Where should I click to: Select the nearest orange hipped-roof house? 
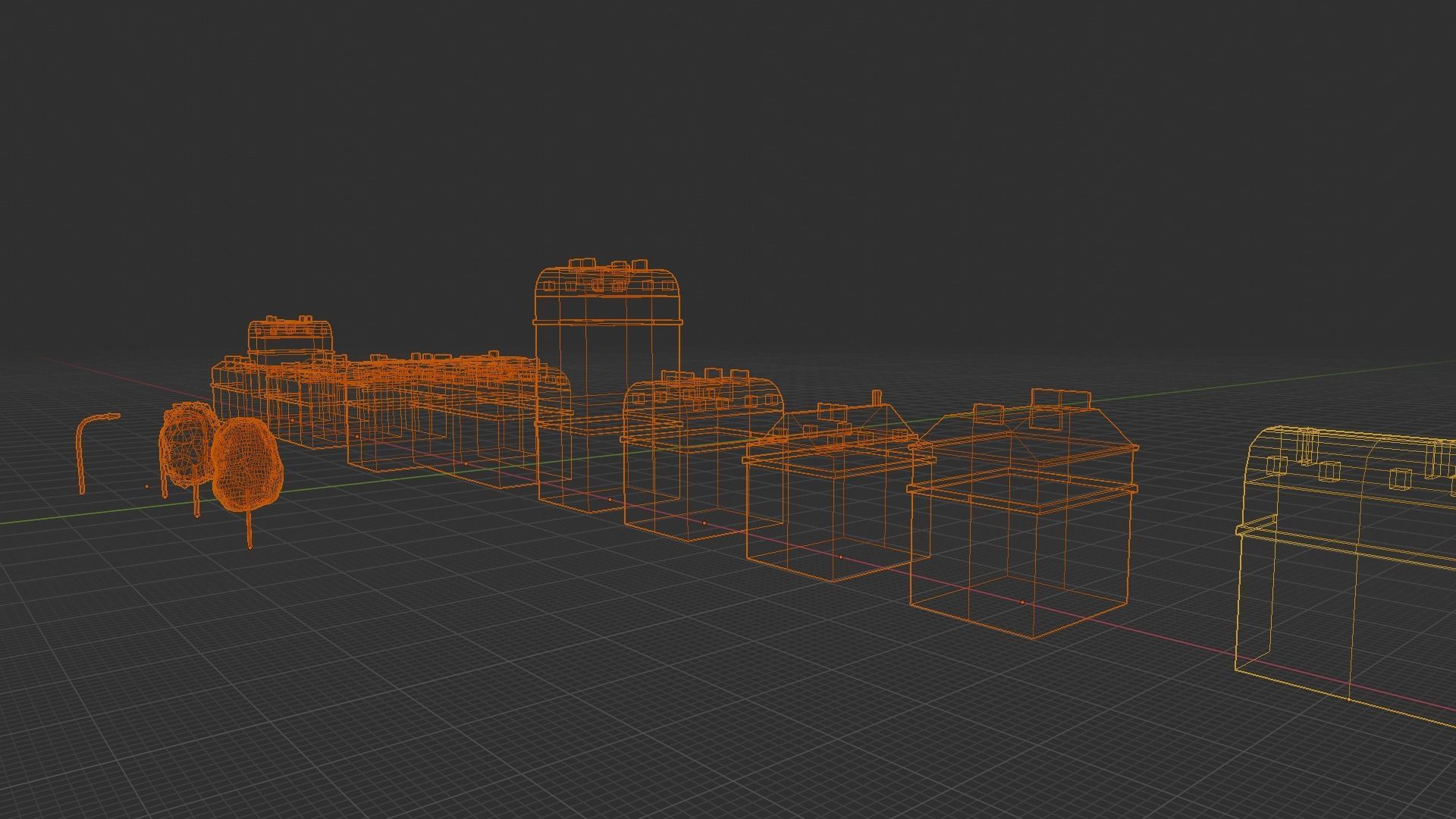click(1021, 515)
